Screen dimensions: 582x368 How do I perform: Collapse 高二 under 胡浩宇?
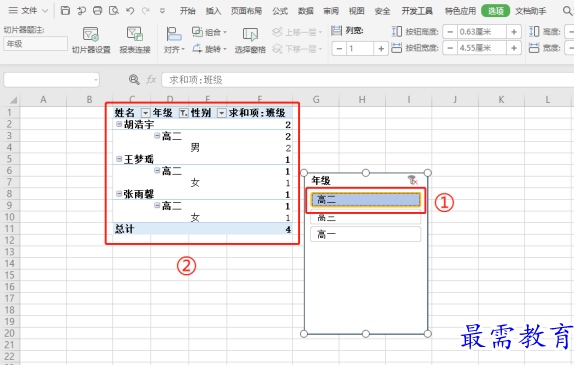[157, 136]
